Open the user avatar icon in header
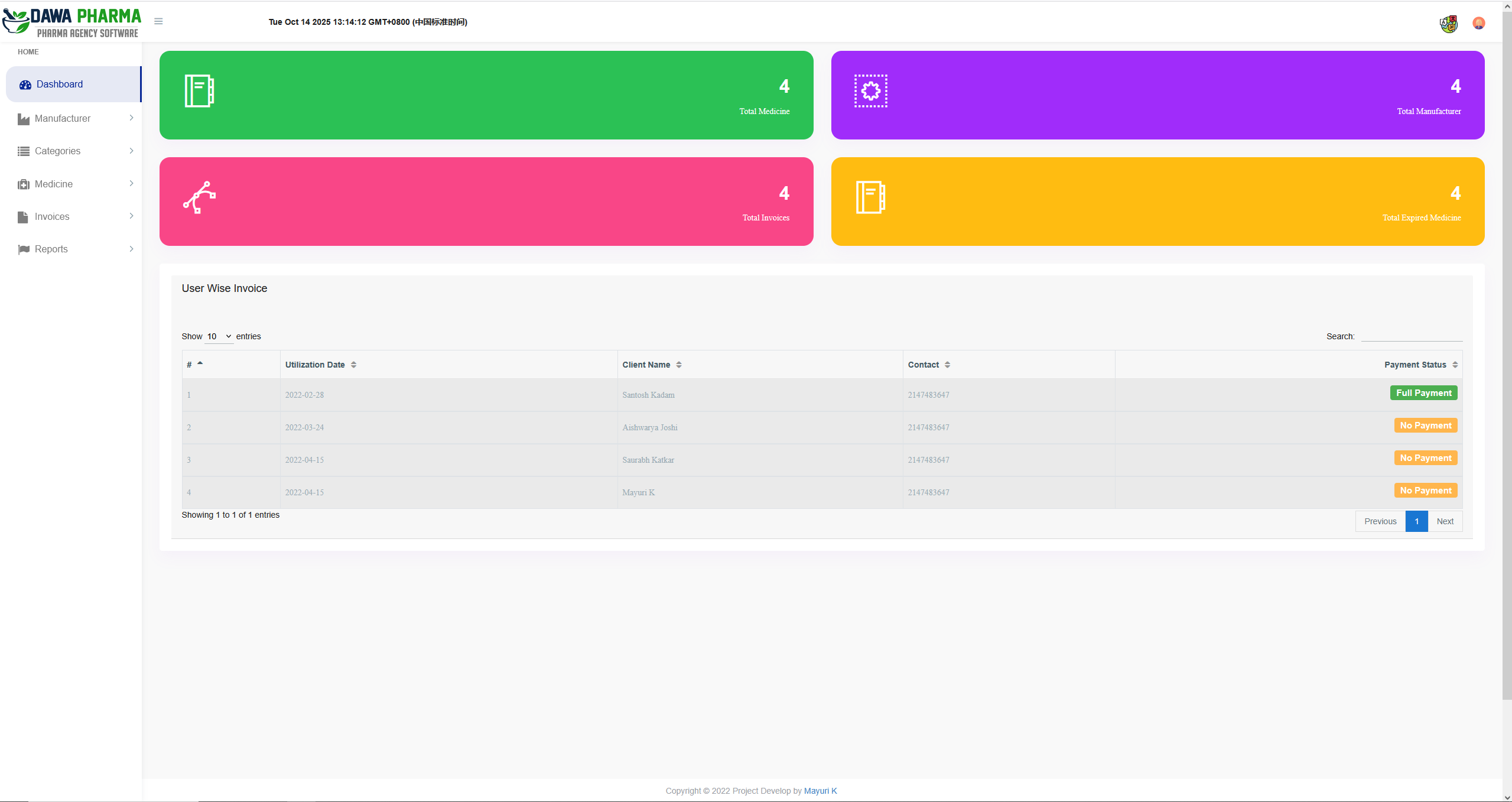1512x802 pixels. click(1478, 23)
